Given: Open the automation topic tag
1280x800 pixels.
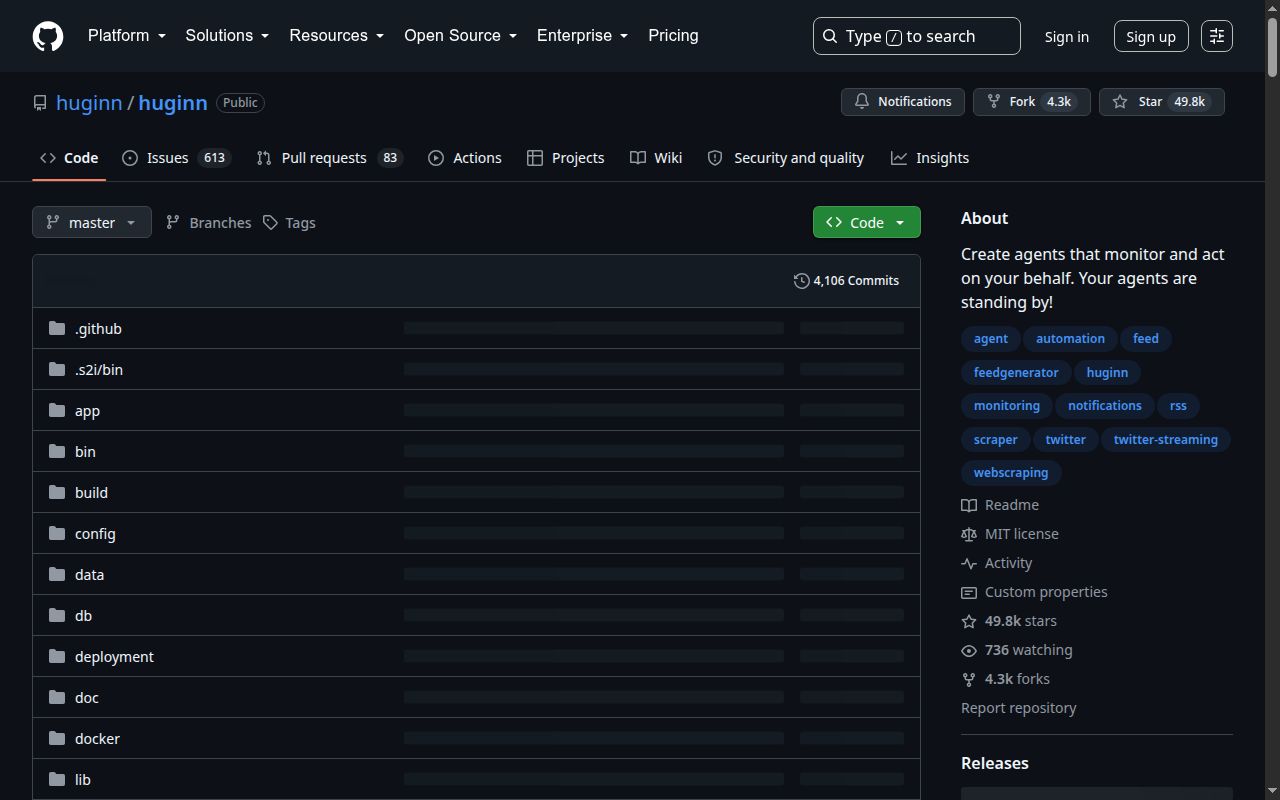Looking at the screenshot, I should coord(1070,339).
